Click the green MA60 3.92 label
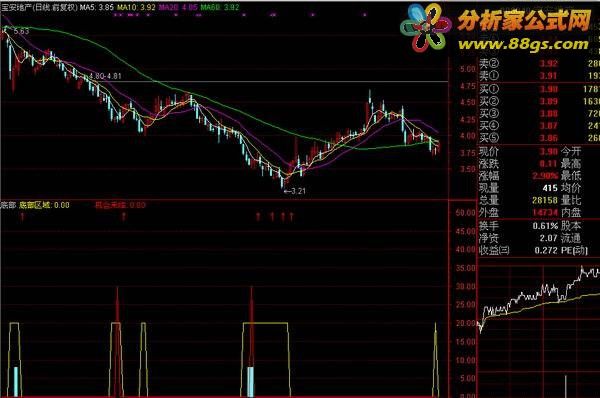The height and width of the screenshot is (398, 600). click(220, 7)
